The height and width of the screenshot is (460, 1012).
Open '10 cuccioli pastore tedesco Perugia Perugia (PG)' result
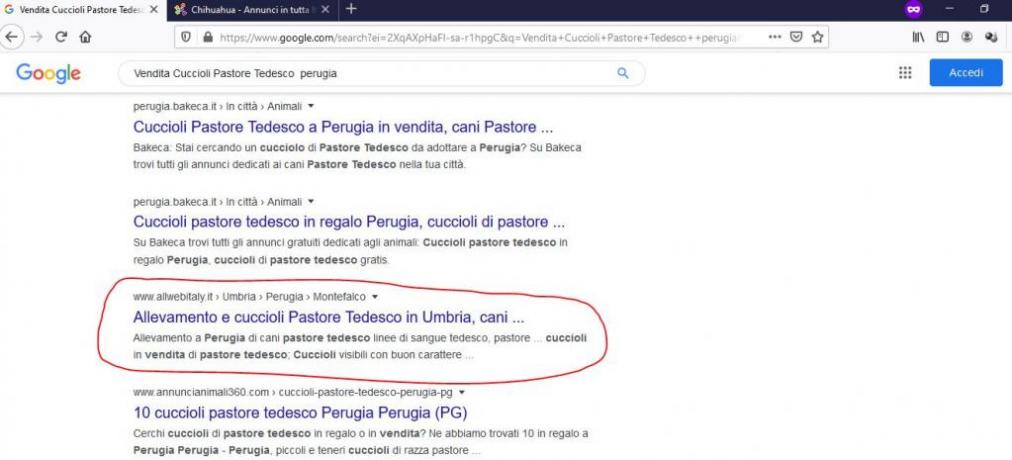pos(300,412)
